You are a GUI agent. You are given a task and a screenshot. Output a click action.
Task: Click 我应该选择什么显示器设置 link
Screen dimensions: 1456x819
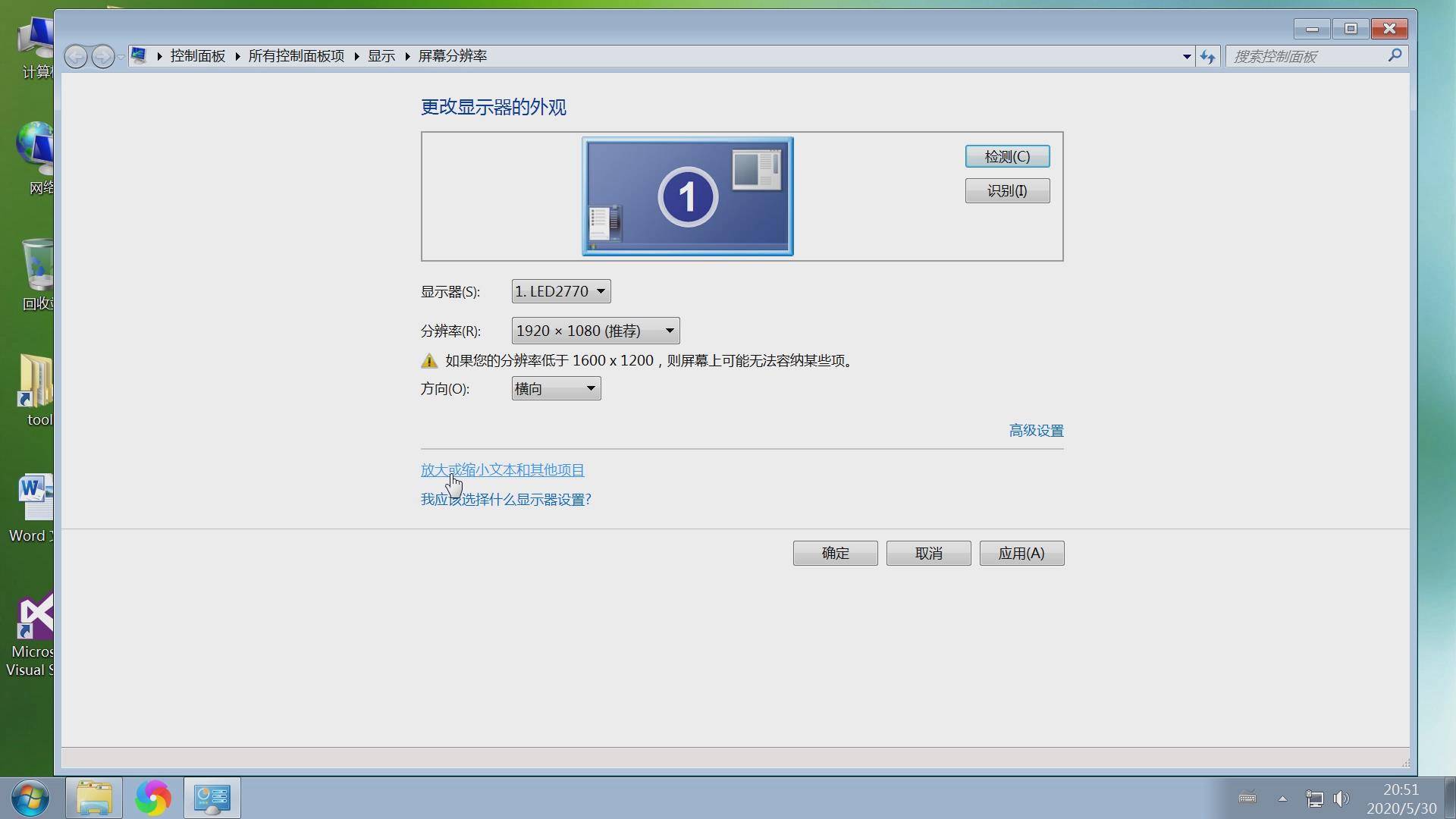(506, 499)
